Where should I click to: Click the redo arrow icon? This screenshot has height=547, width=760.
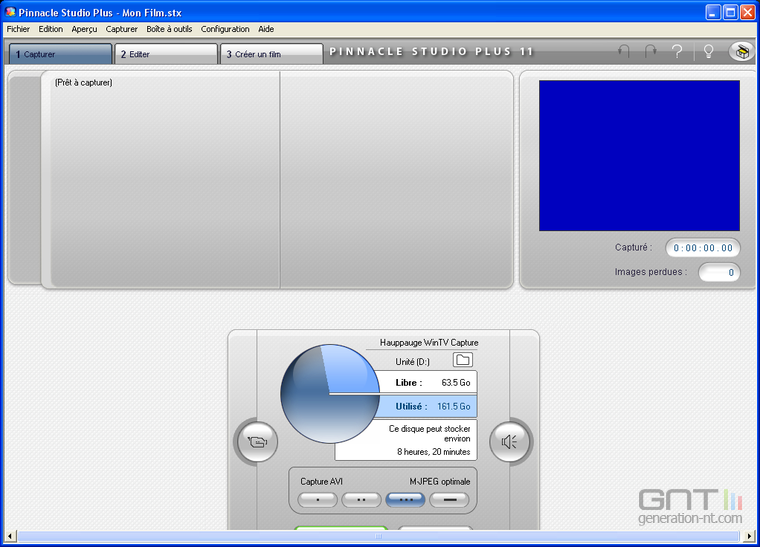tap(650, 51)
